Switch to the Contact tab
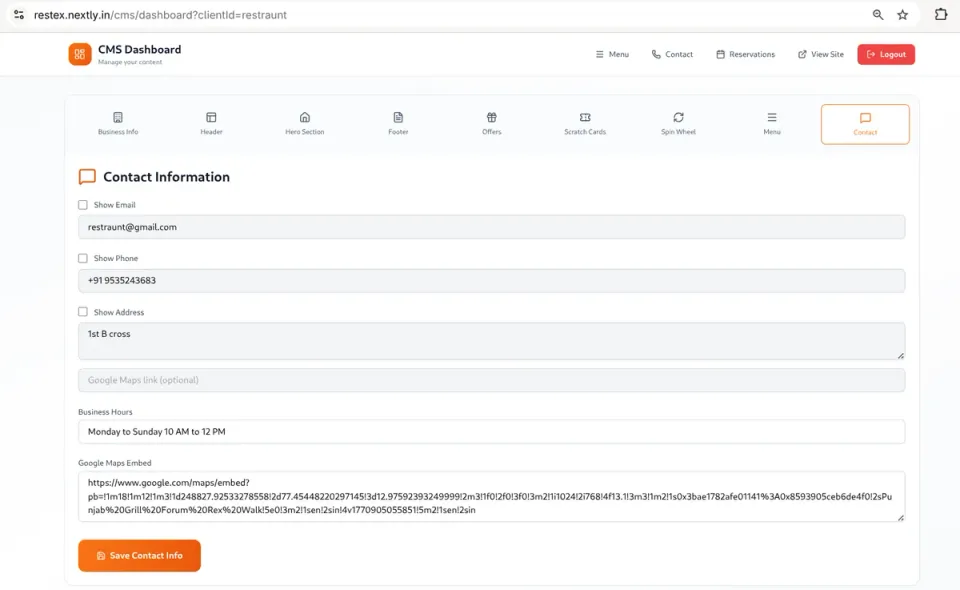 864,123
